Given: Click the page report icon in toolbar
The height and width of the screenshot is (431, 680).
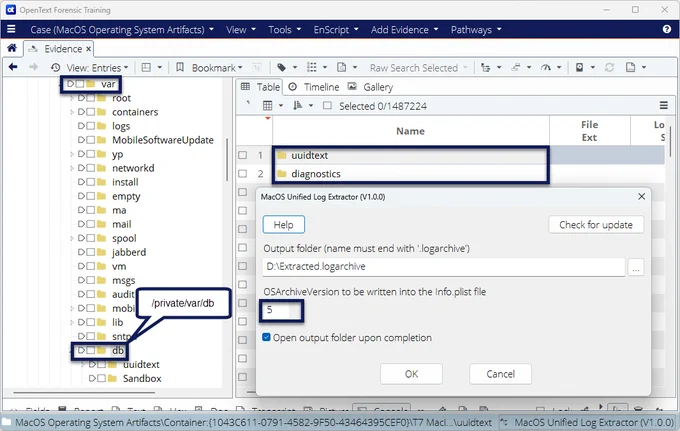Looking at the screenshot, I should tap(631, 67).
